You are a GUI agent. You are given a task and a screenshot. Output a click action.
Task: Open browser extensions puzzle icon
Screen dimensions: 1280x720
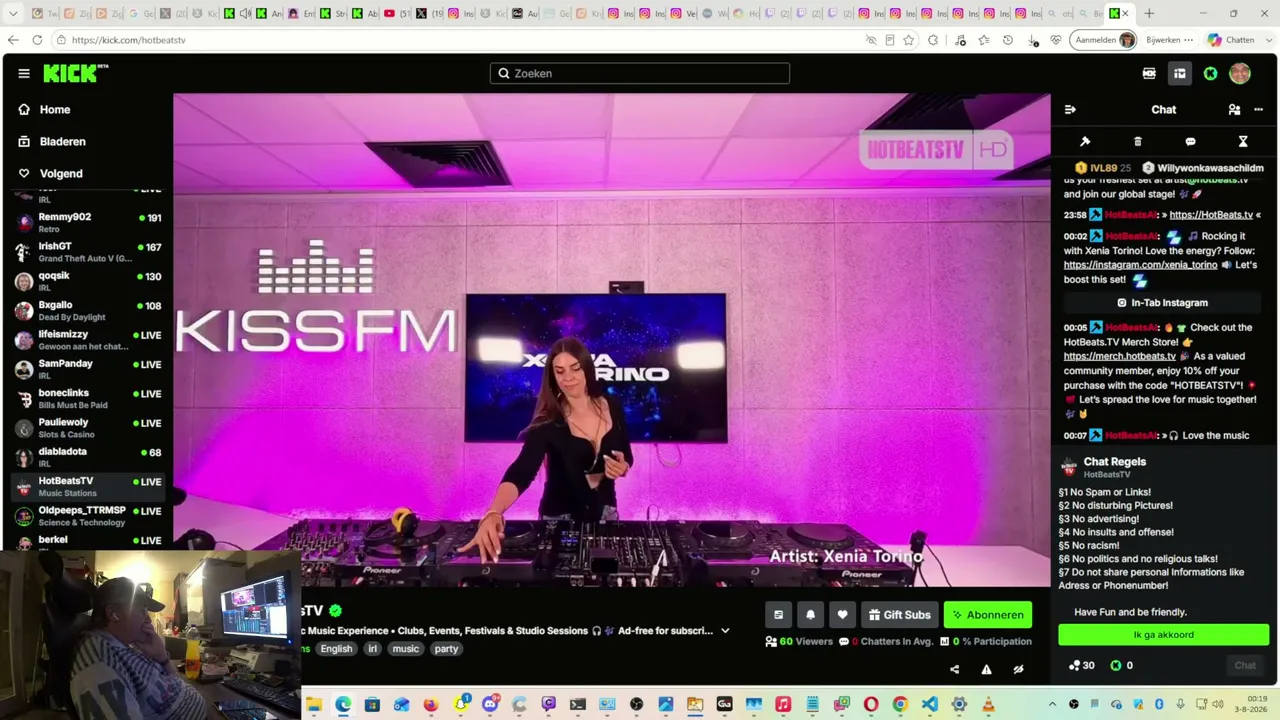[x=933, y=40]
